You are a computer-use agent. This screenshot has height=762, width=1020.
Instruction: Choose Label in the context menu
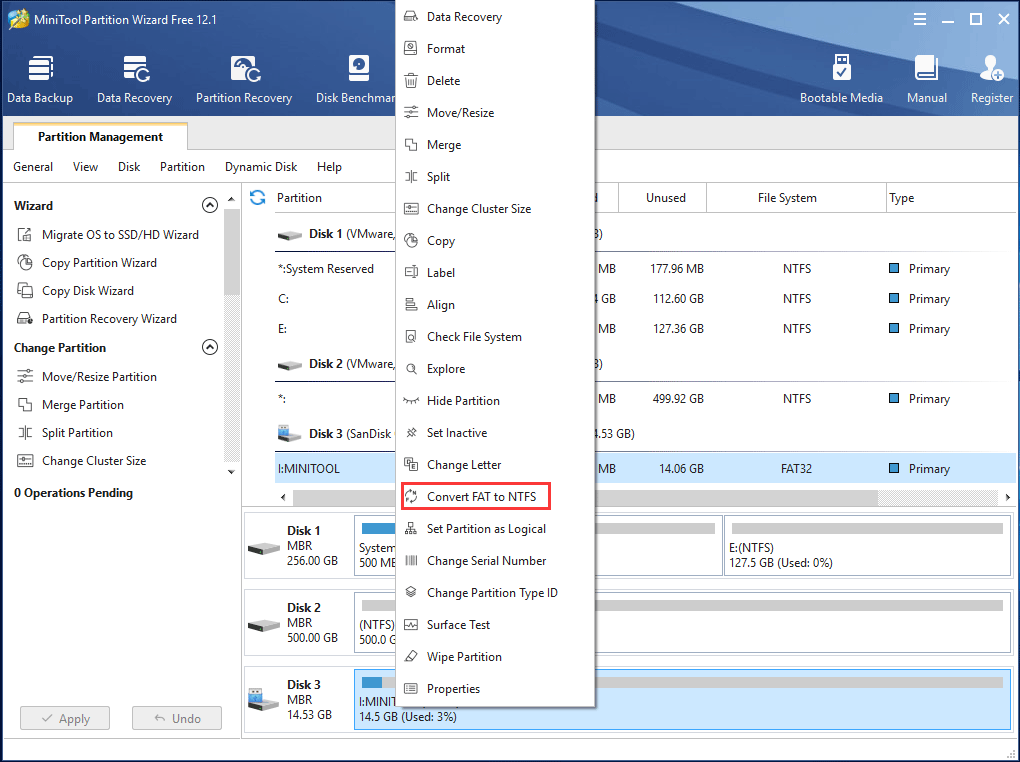(x=495, y=273)
